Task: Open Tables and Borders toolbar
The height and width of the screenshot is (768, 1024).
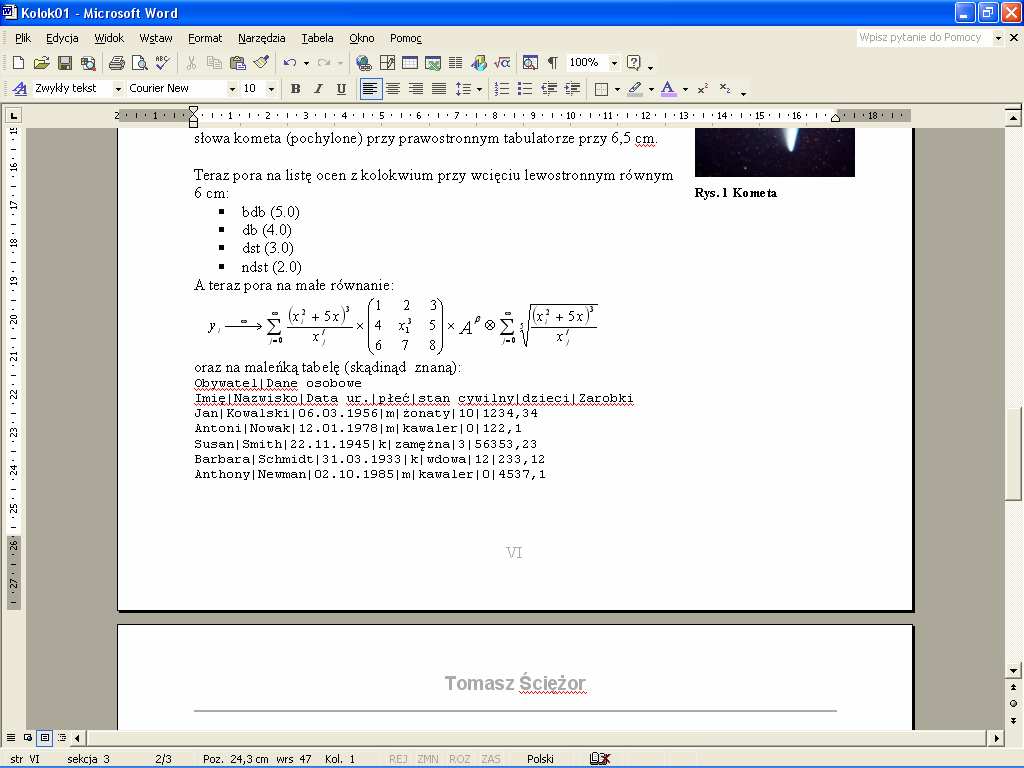Action: point(387,63)
